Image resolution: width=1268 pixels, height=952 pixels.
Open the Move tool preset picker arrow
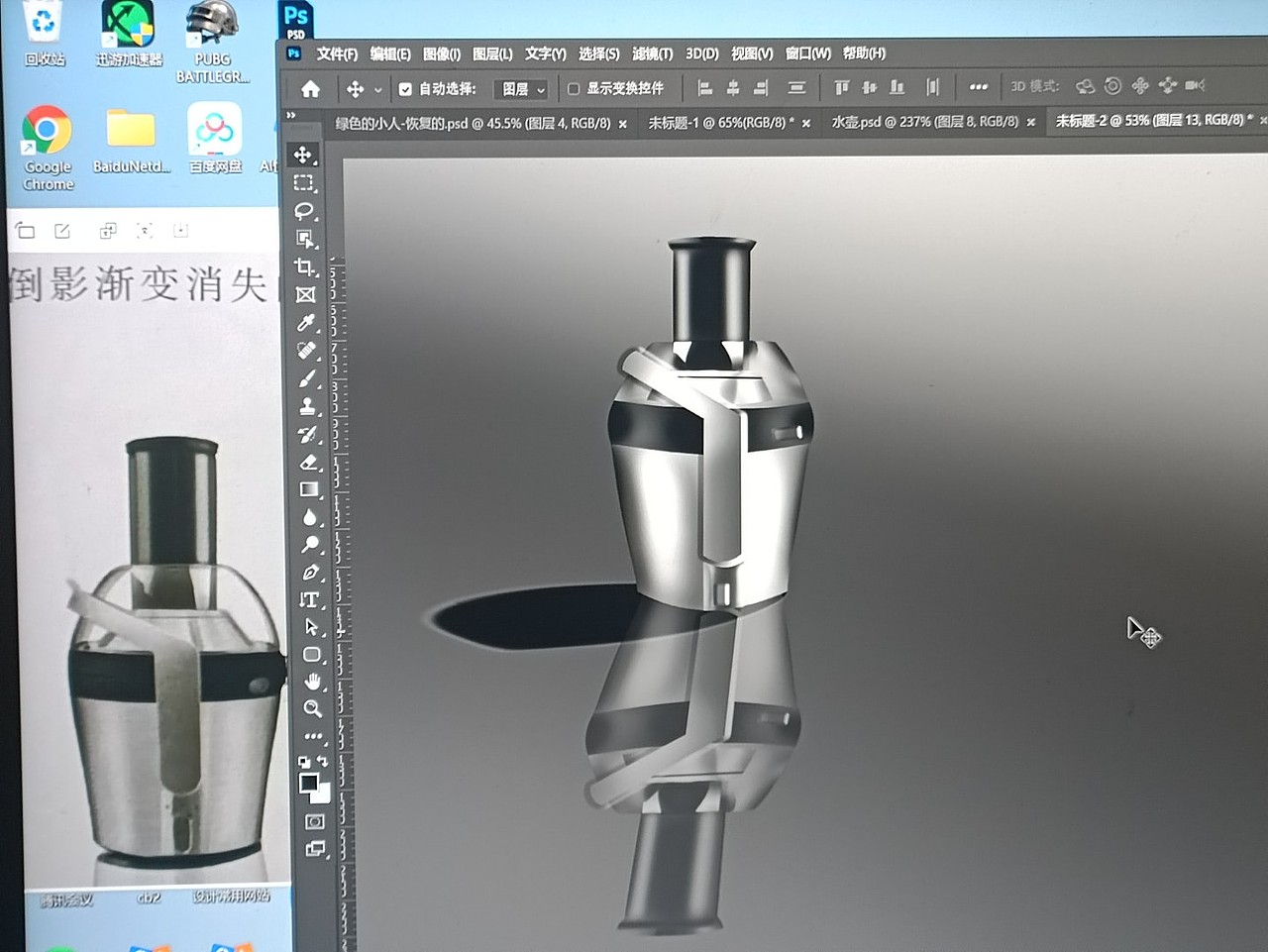click(377, 90)
